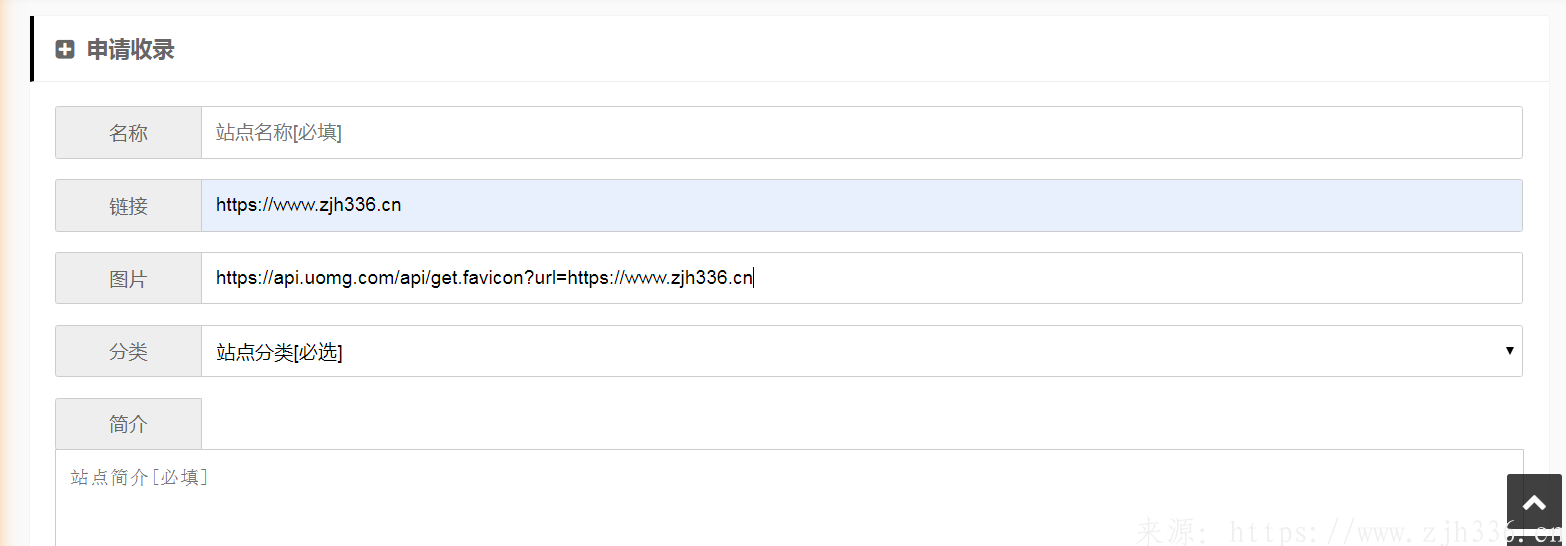Click the 简介 field label
This screenshot has height=546, width=1566.
pos(128,424)
